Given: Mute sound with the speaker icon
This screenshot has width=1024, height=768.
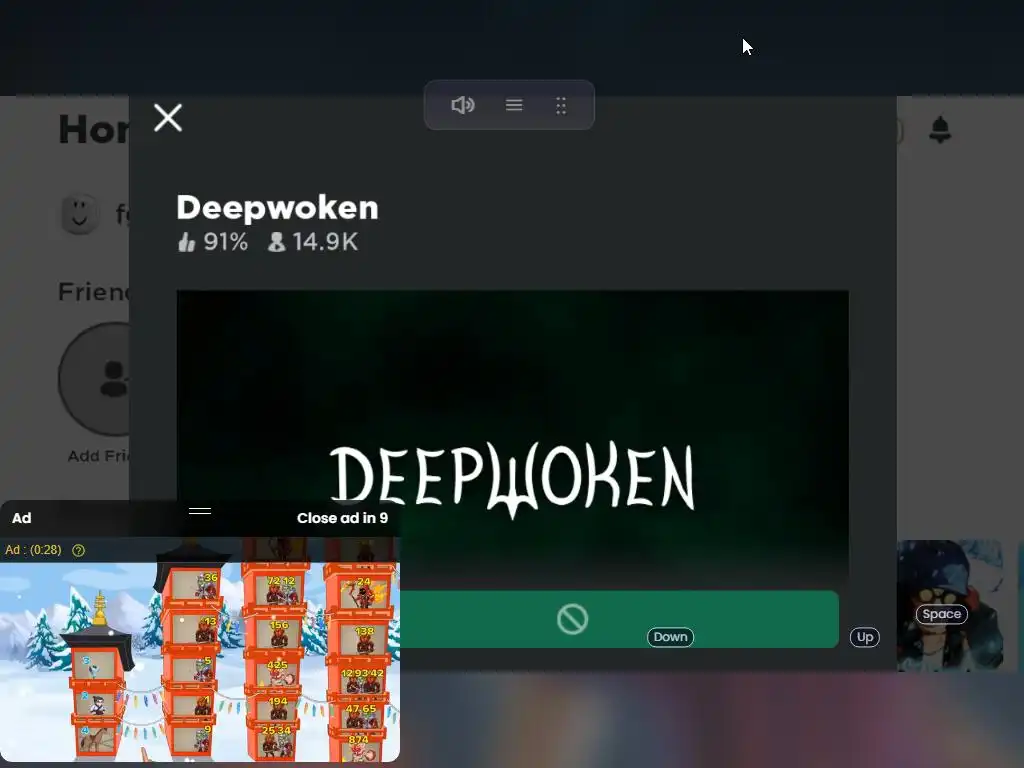Looking at the screenshot, I should 462,105.
